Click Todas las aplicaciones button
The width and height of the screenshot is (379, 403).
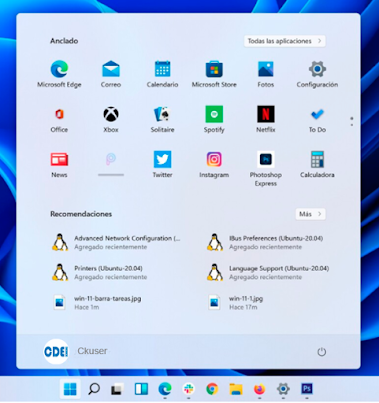coord(285,41)
